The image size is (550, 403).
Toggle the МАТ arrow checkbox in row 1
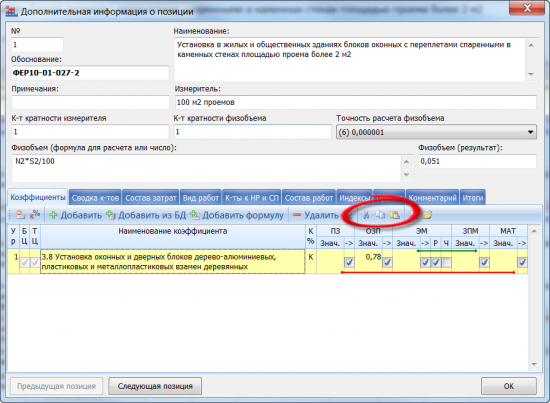tap(522, 262)
